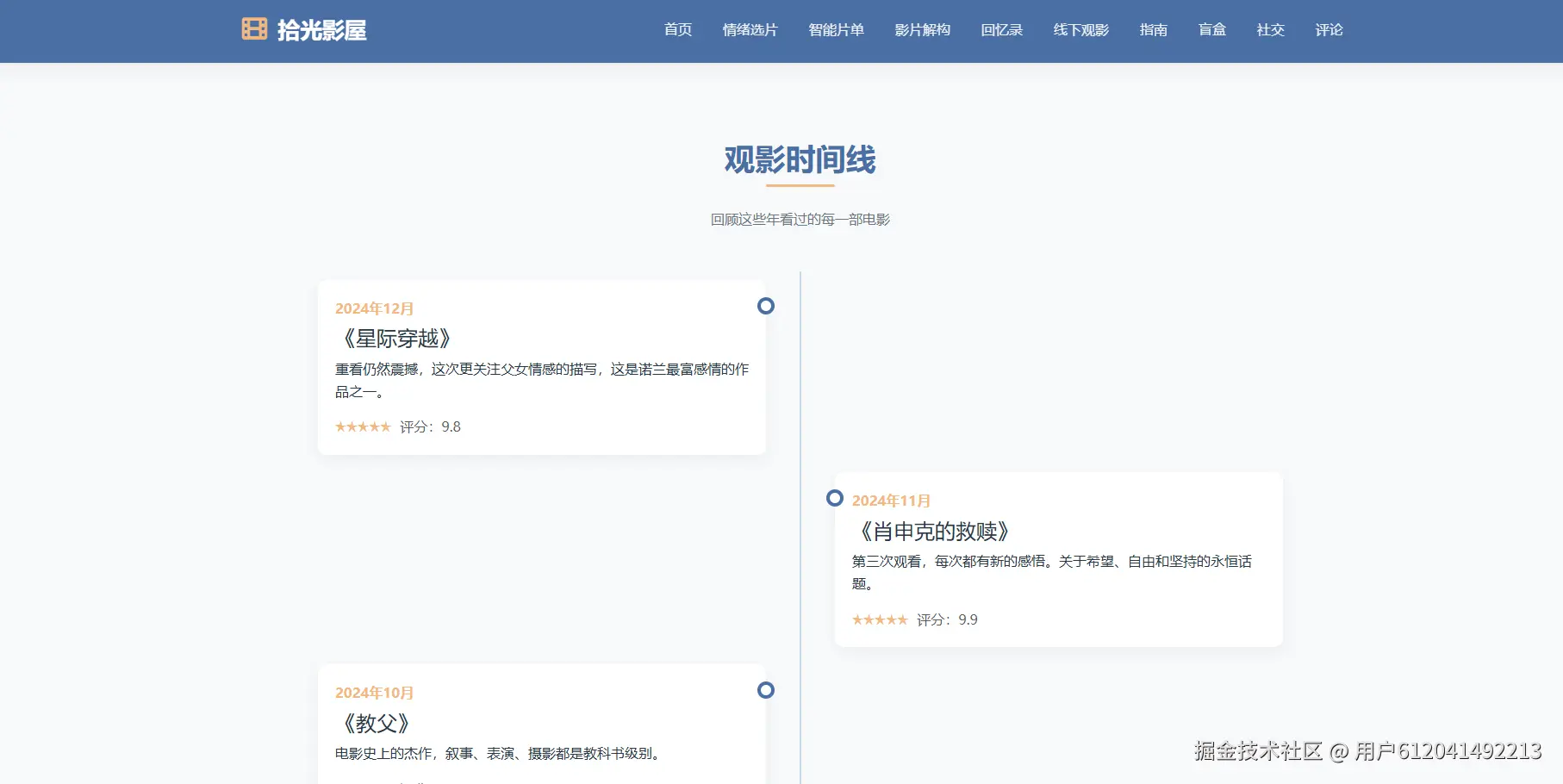Image resolution: width=1563 pixels, height=784 pixels.
Task: Go to 线下观影 page
Action: coord(1080,28)
